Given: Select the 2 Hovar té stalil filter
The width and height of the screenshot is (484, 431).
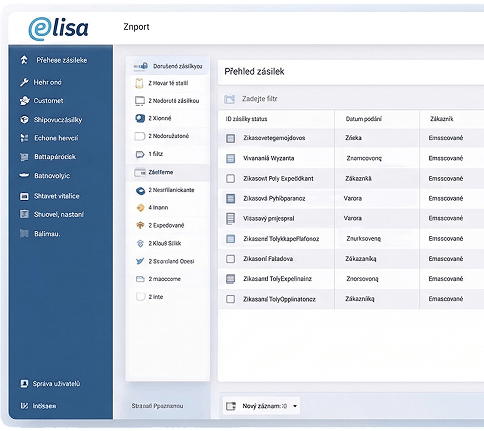Looking at the screenshot, I should (x=168, y=83).
